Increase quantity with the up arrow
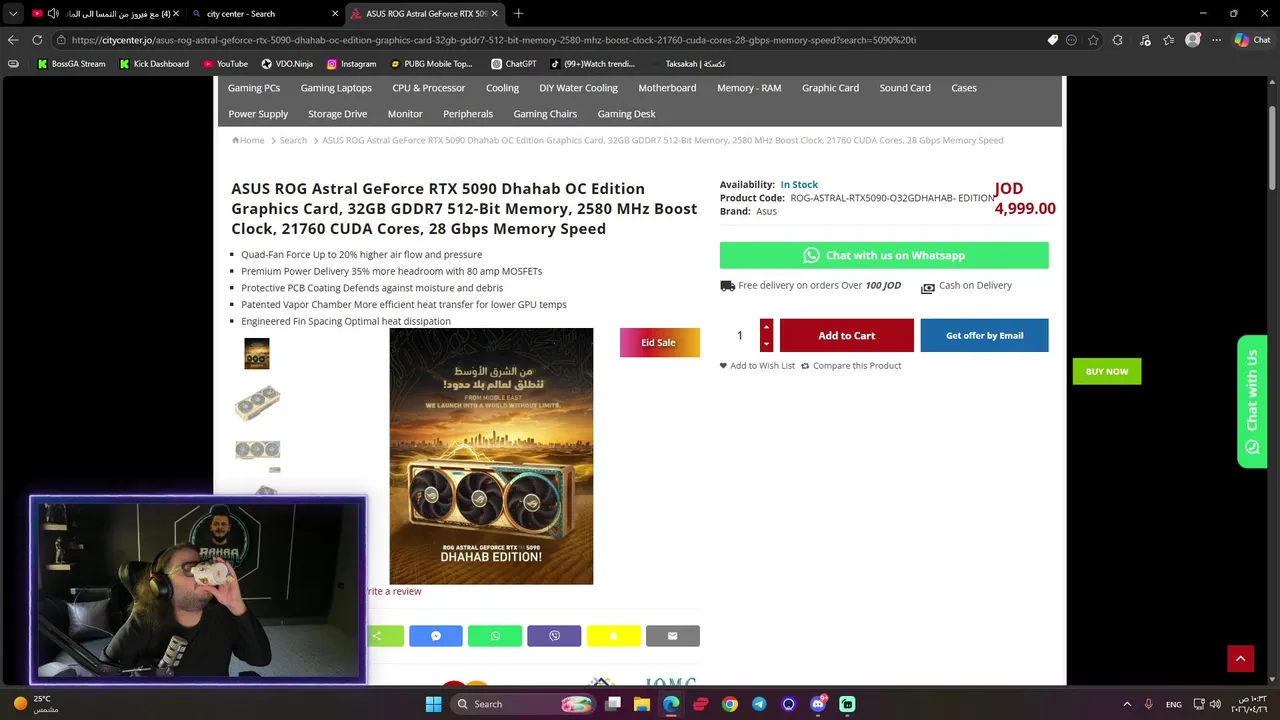This screenshot has height=720, width=1280. tap(766, 326)
